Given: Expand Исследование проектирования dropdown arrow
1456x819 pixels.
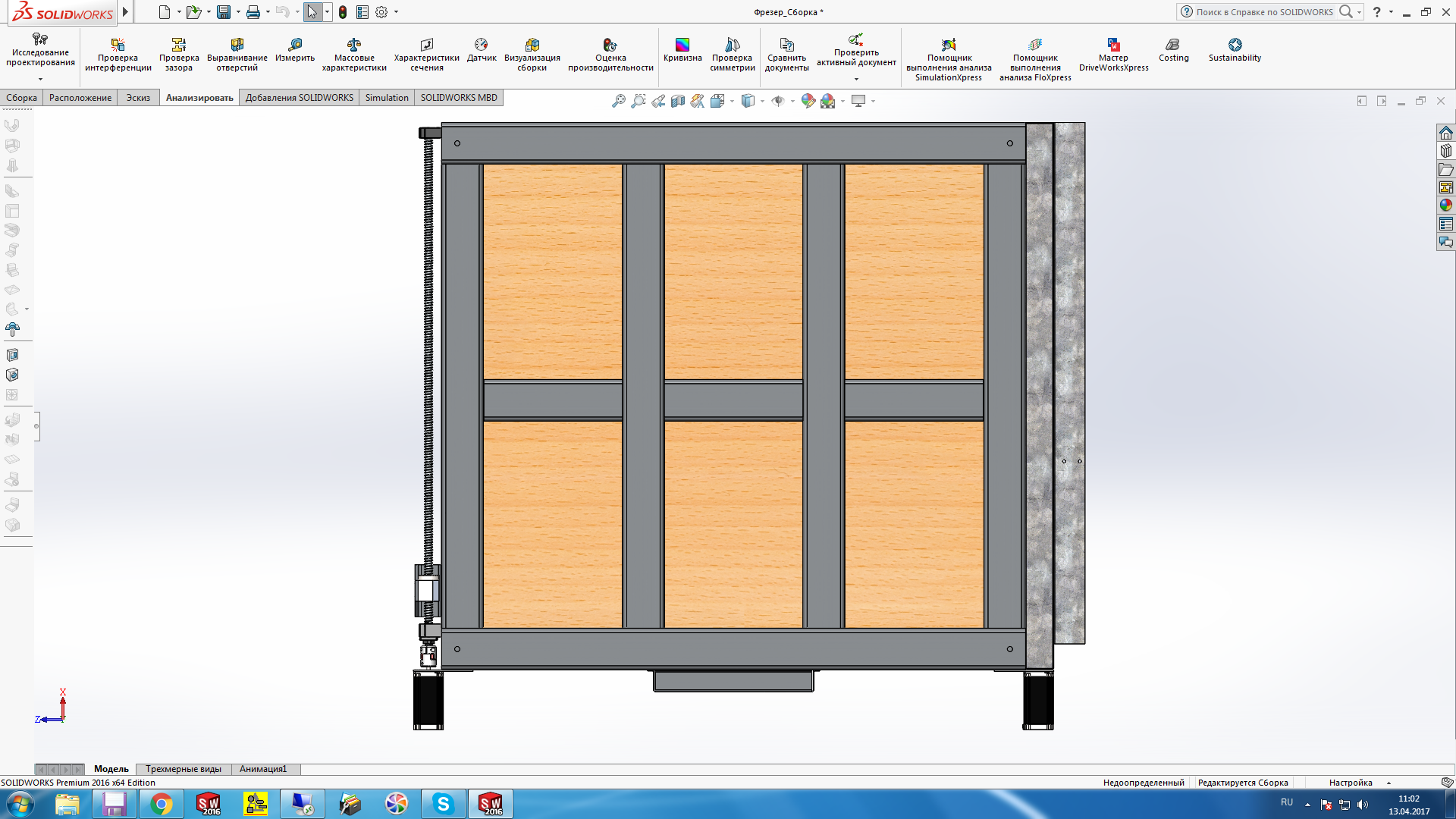Looking at the screenshot, I should point(40,79).
